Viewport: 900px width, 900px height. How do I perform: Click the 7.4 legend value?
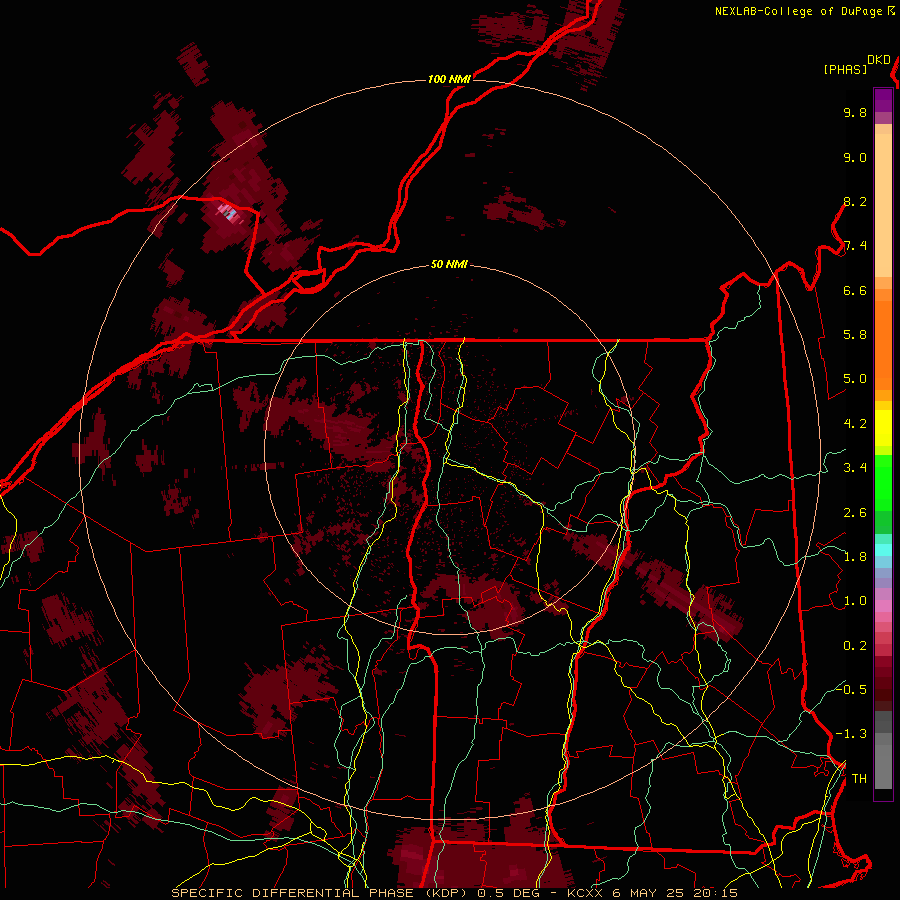point(855,246)
